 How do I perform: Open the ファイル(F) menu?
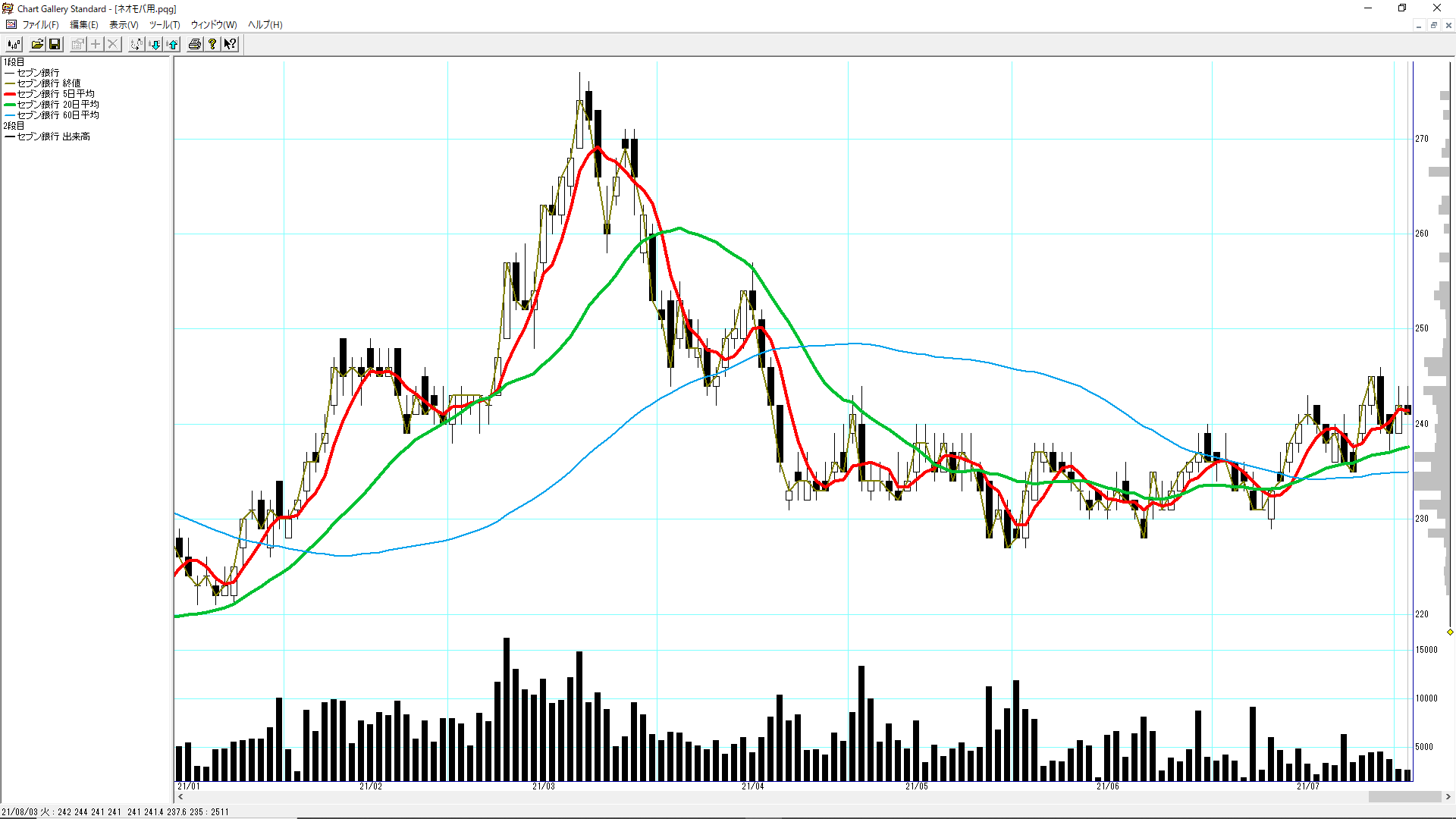pos(40,24)
